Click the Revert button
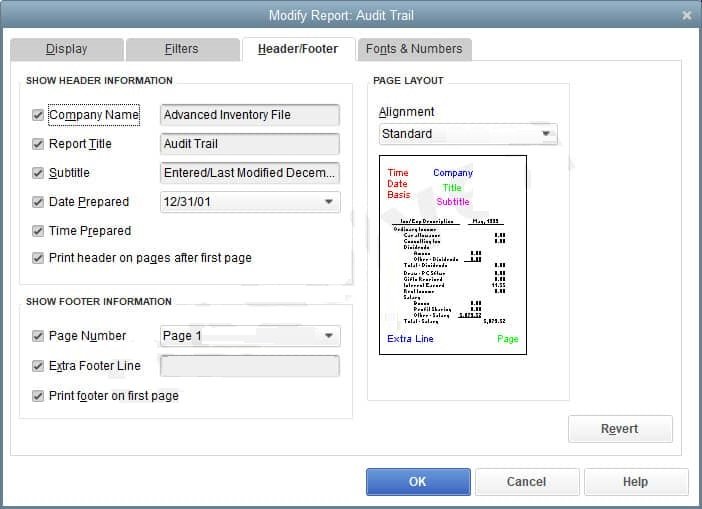Screen dimensions: 702x509 (x=620, y=429)
